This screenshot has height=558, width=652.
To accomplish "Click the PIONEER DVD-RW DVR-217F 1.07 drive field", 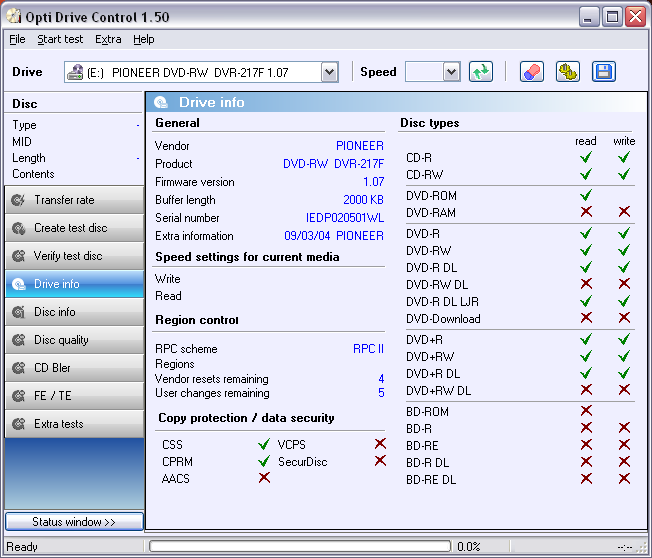I will pyautogui.click(x=201, y=72).
